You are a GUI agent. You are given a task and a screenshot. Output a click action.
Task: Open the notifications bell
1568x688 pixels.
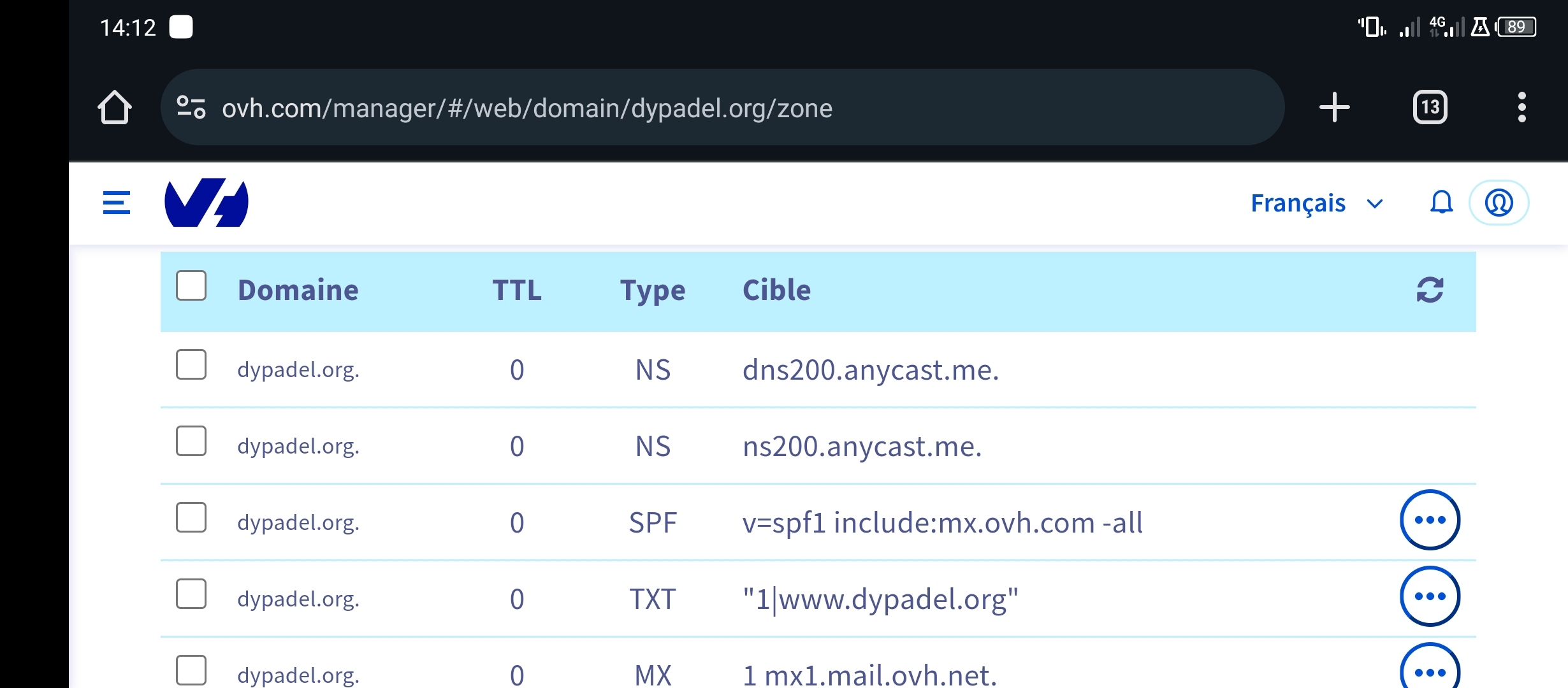point(1441,203)
